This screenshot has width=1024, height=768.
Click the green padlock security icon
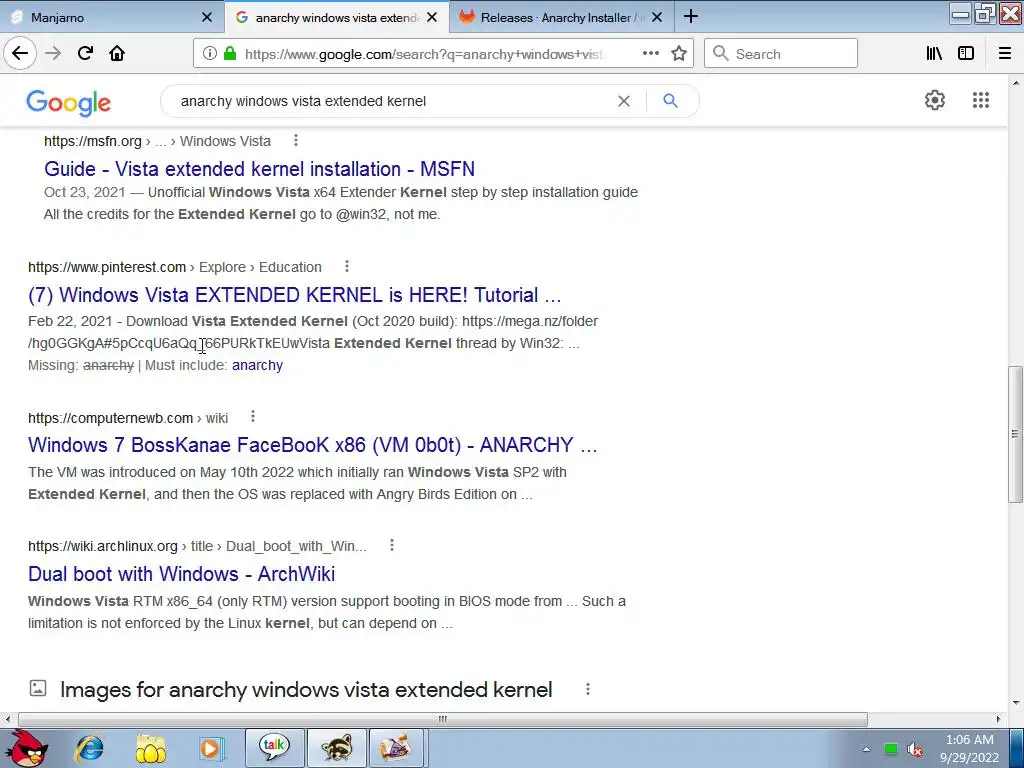pyautogui.click(x=230, y=54)
